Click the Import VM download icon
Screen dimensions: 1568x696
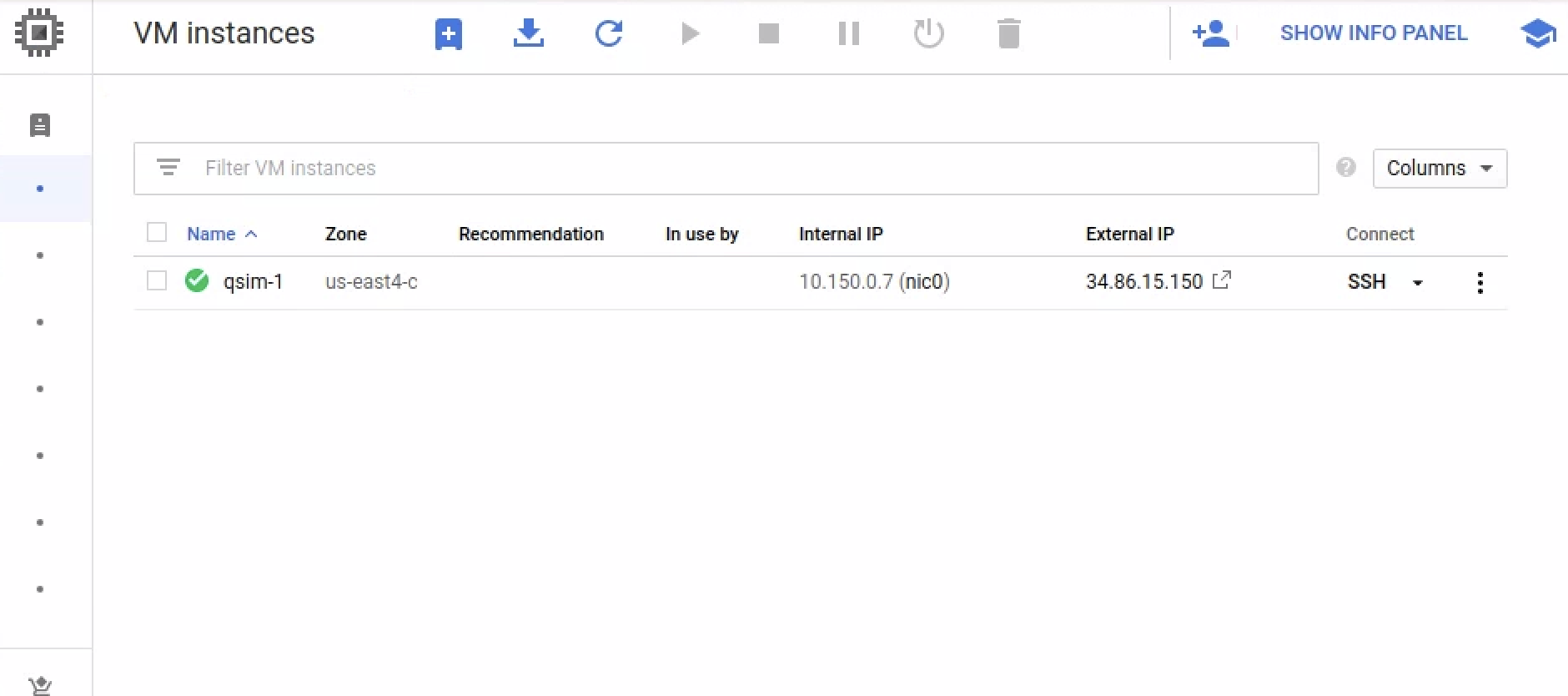528,34
